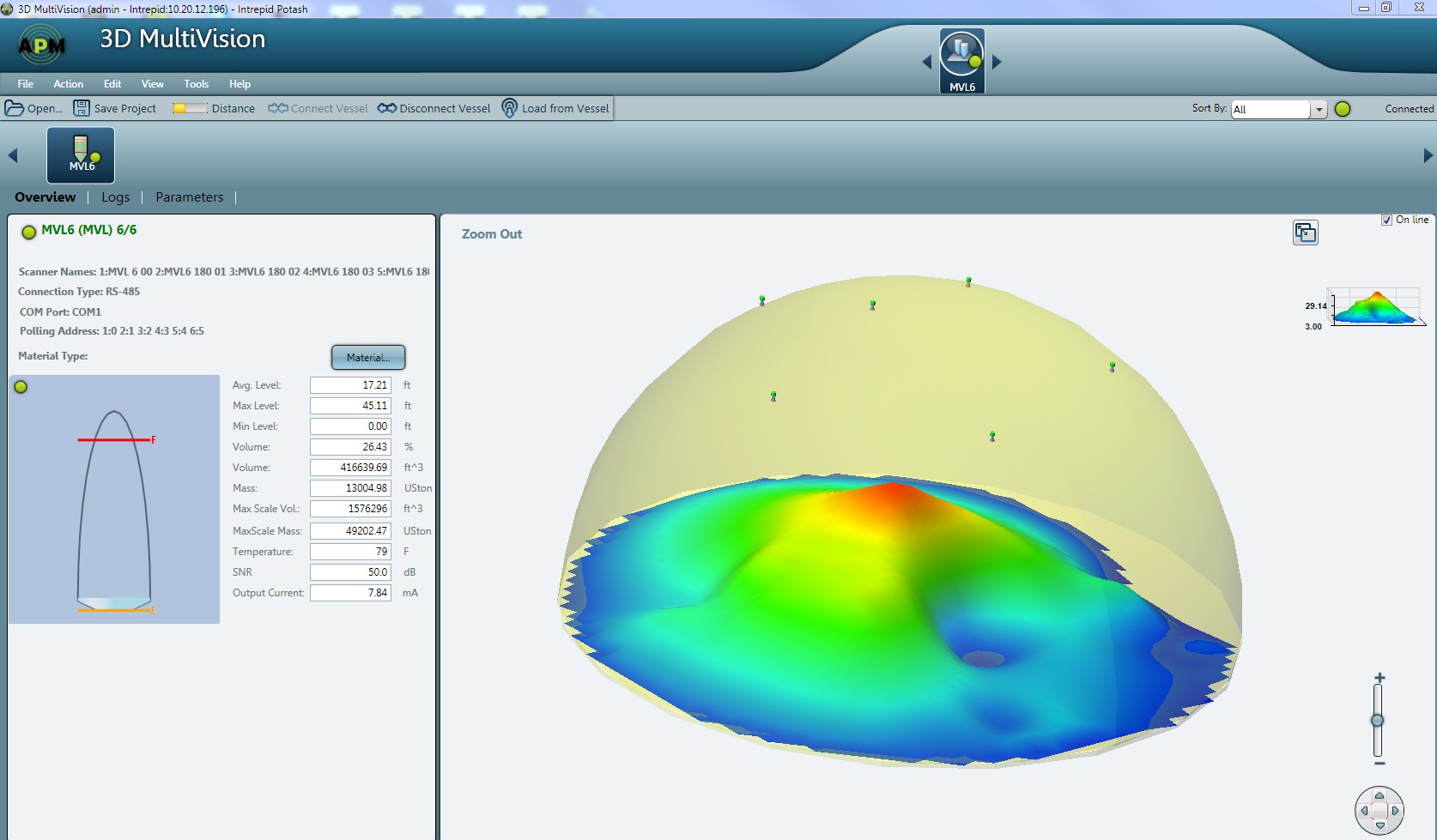
Task: Rotate view up with navigation pad
Action: [x=1379, y=795]
